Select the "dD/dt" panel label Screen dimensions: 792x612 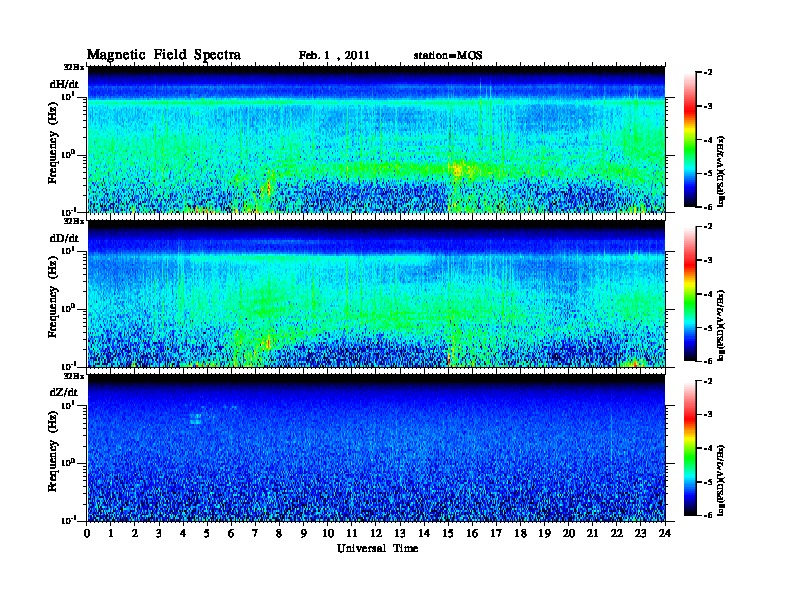click(x=64, y=238)
